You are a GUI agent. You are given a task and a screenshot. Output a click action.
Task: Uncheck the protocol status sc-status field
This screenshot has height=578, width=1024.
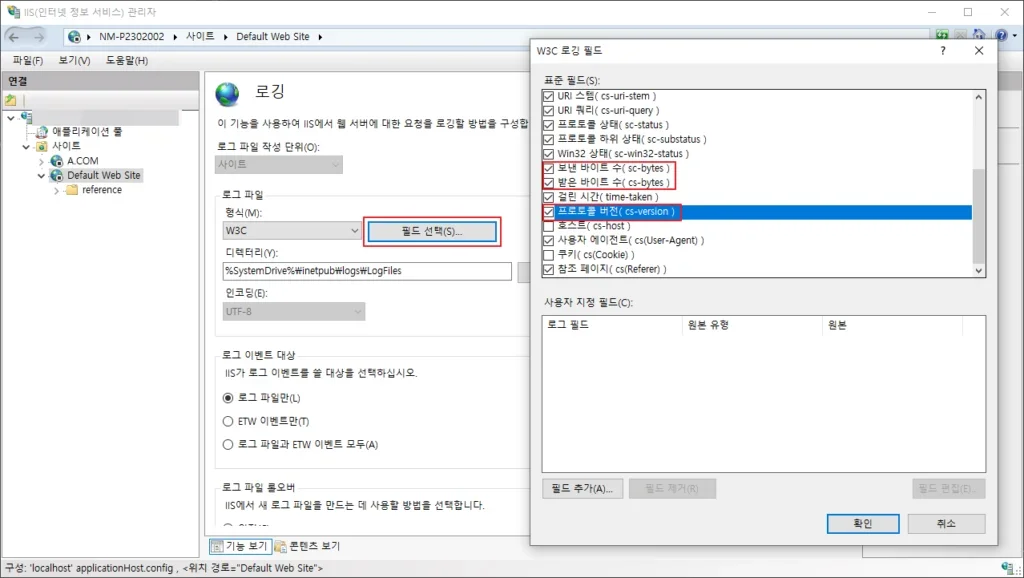tap(549, 125)
